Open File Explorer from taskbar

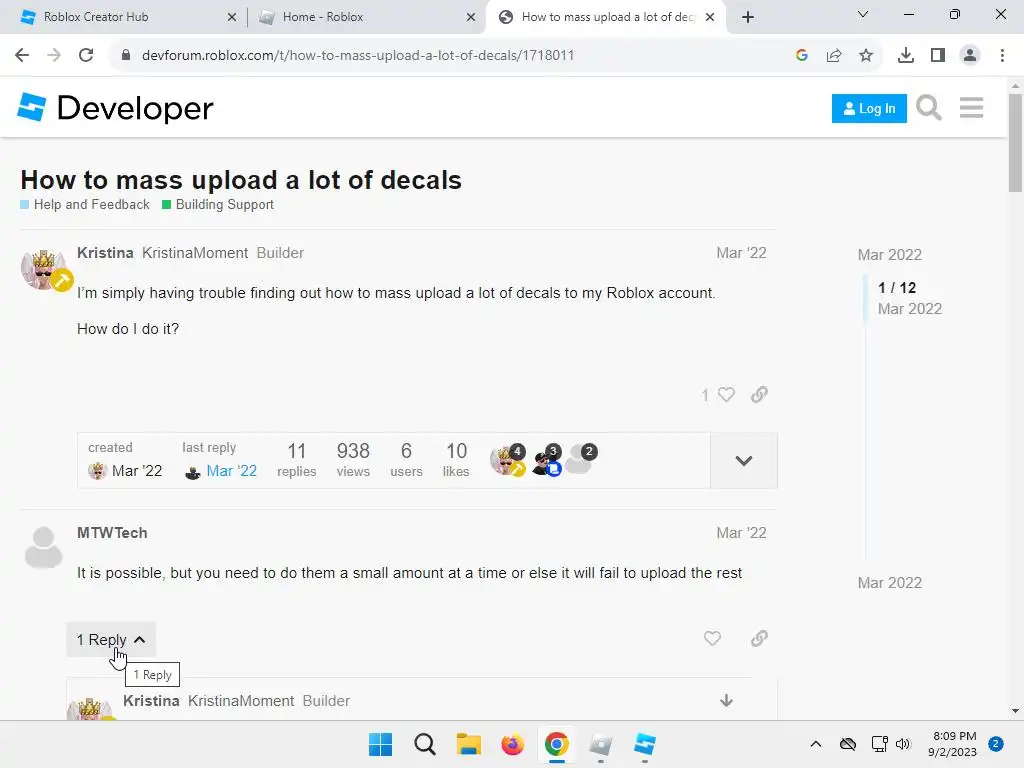tap(468, 744)
